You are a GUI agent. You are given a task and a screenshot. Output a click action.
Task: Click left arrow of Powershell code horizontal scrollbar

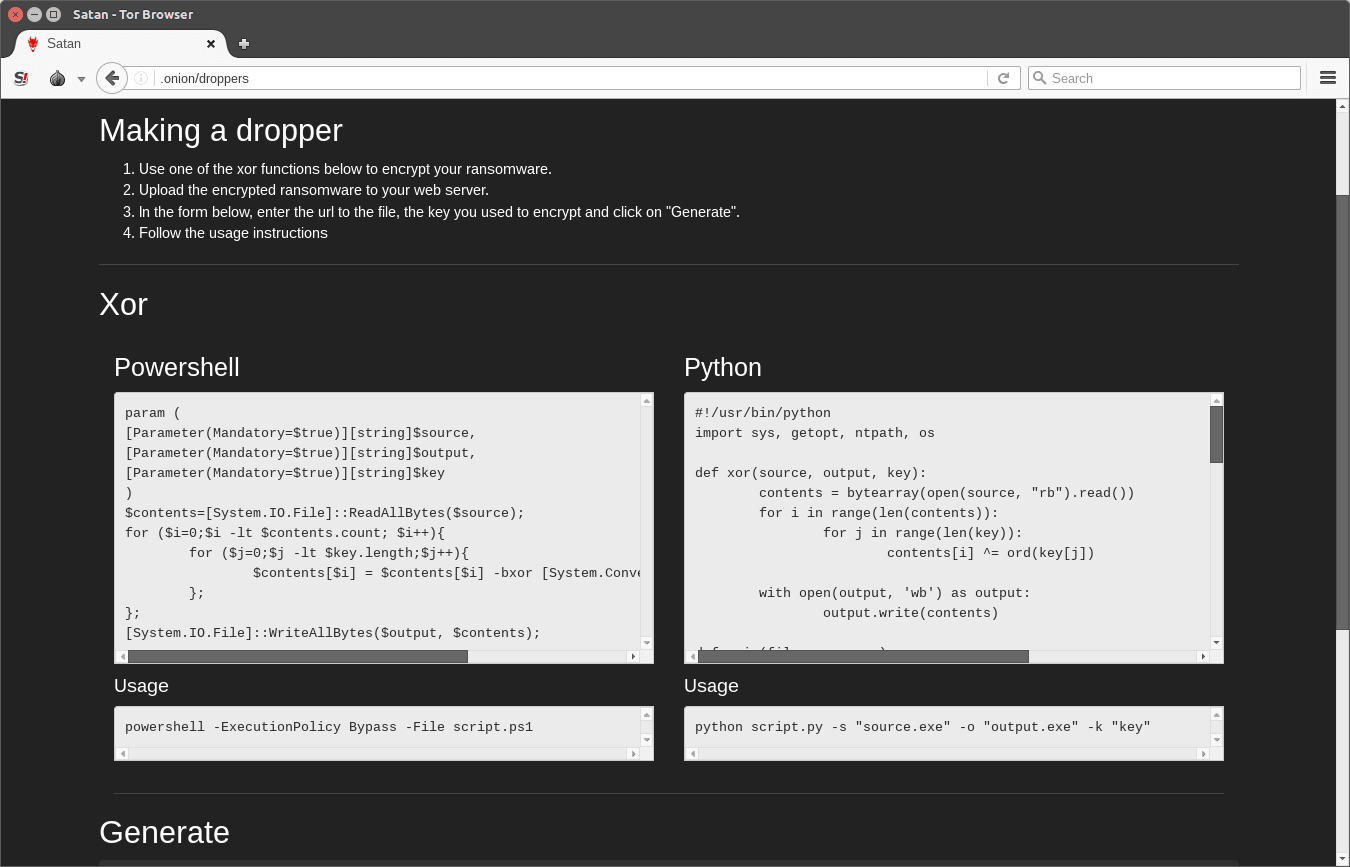122,657
